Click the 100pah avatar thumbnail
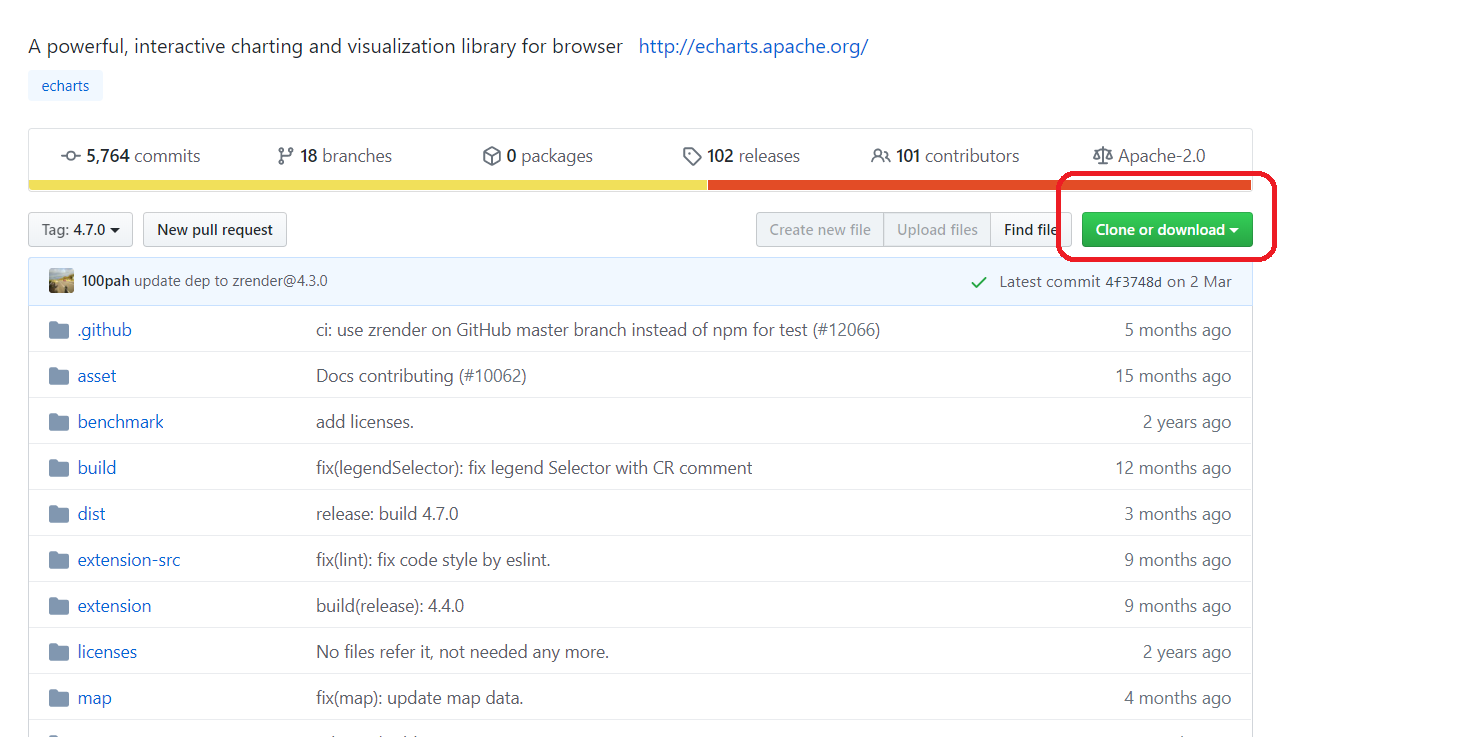 click(61, 281)
